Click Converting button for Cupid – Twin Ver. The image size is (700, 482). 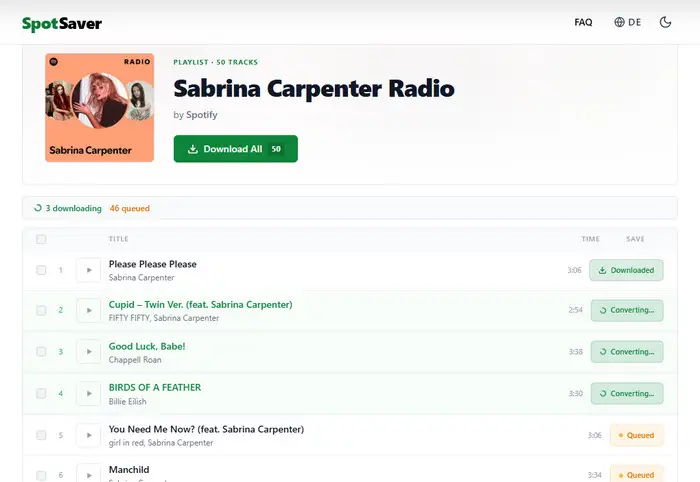pos(627,310)
